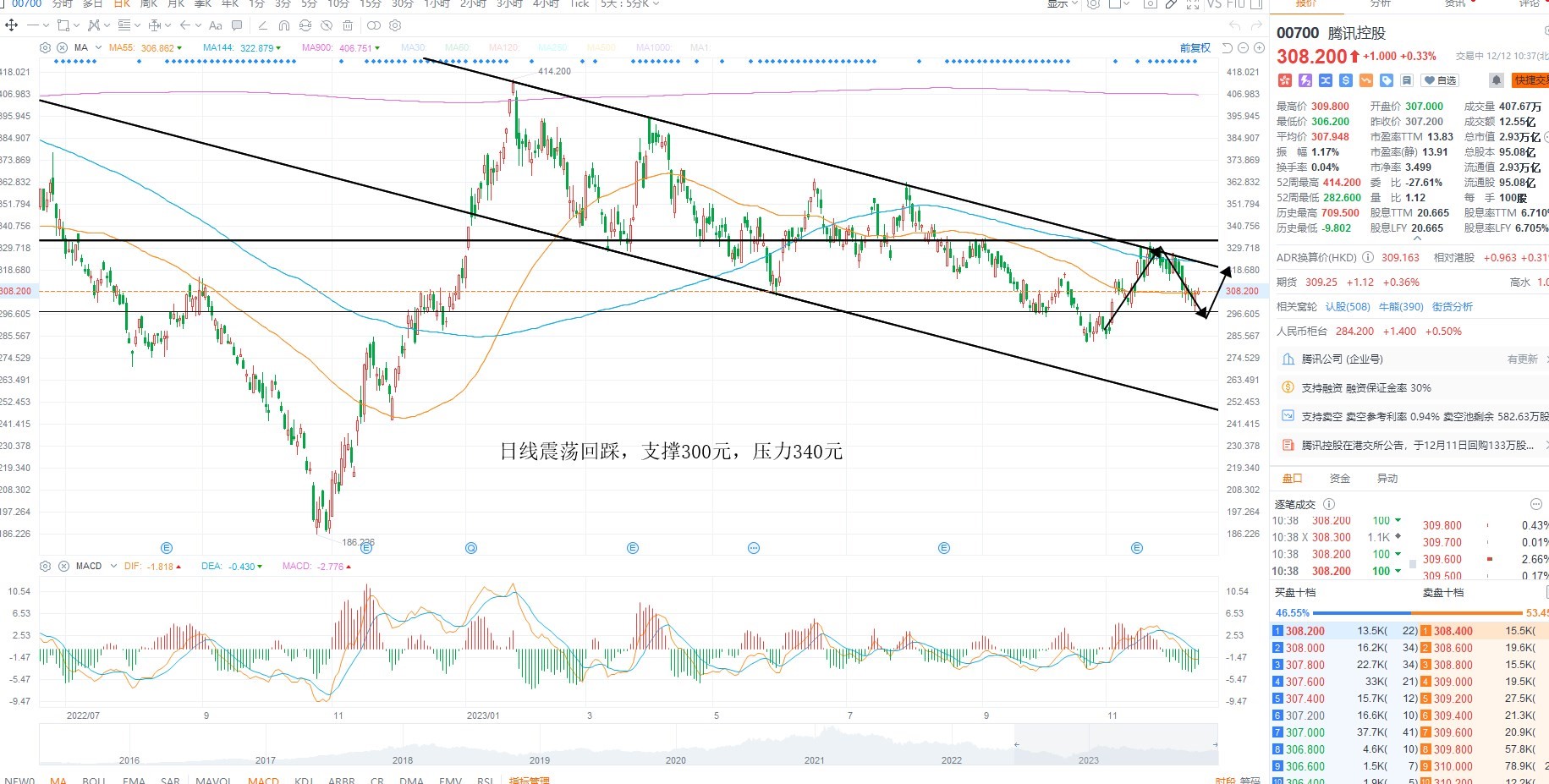Click the orange trend chart icon
Image resolution: width=1549 pixels, height=784 pixels.
(x=1365, y=80)
